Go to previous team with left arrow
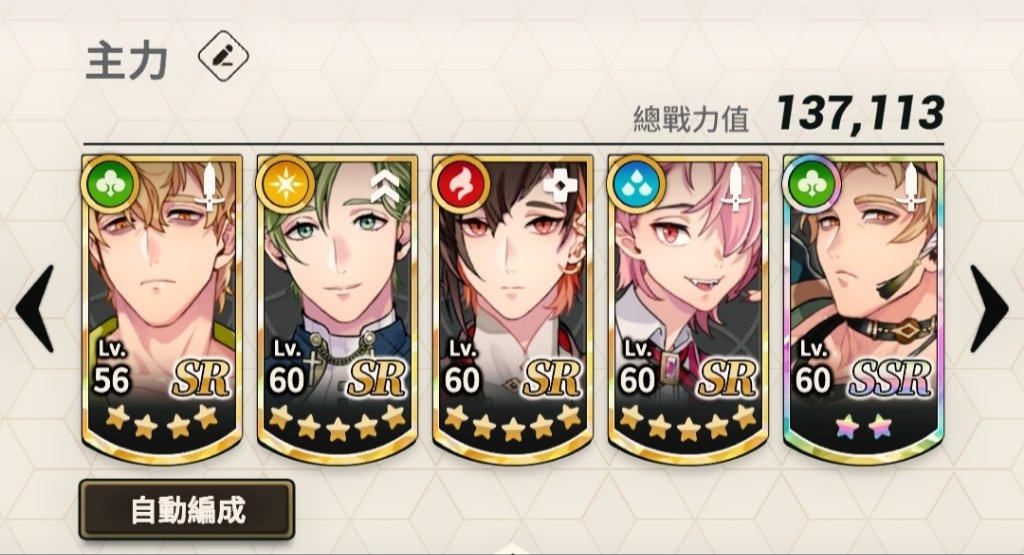The image size is (1024, 555). [x=35, y=309]
